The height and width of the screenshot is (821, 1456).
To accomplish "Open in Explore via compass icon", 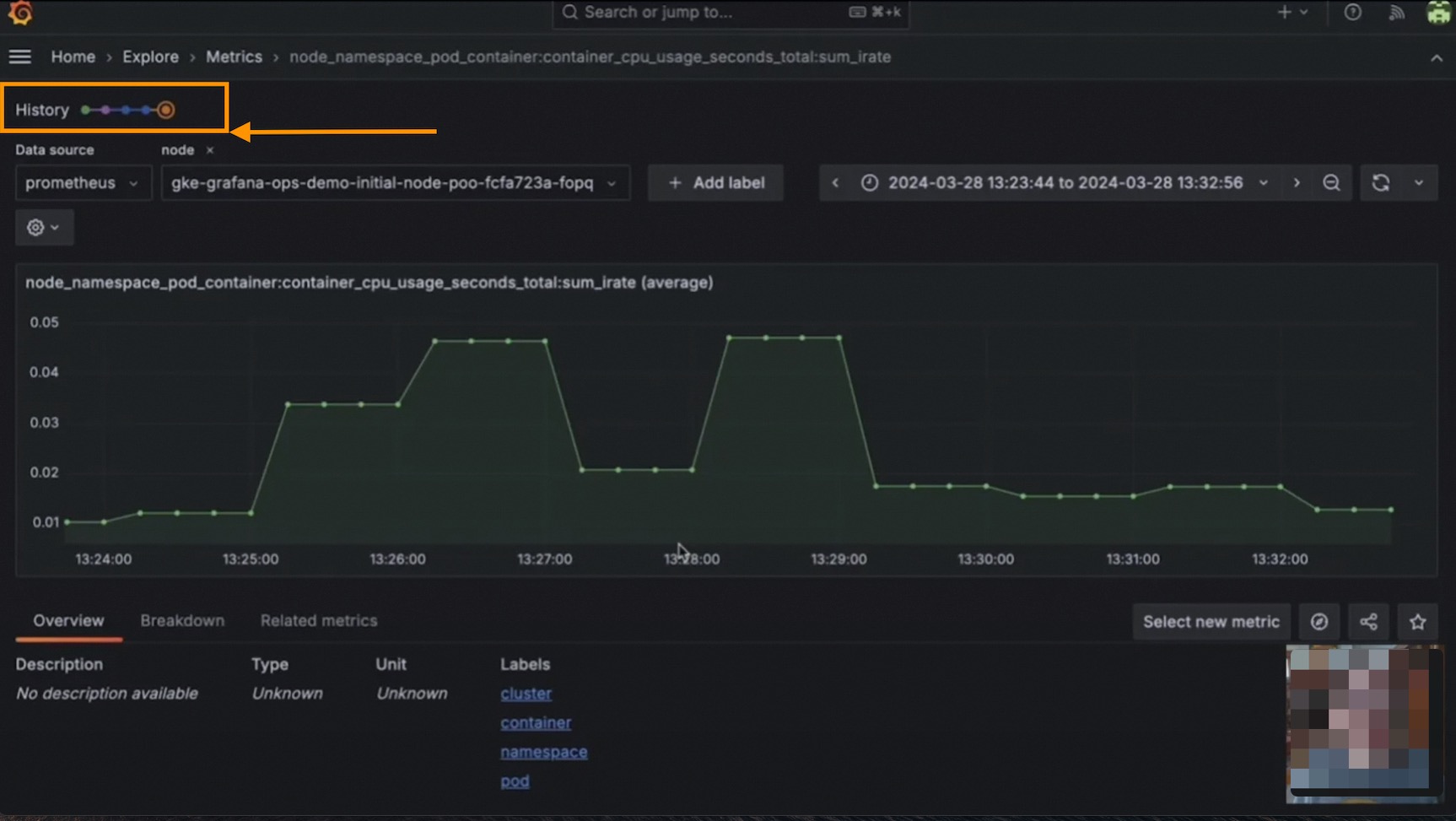I will (1319, 622).
